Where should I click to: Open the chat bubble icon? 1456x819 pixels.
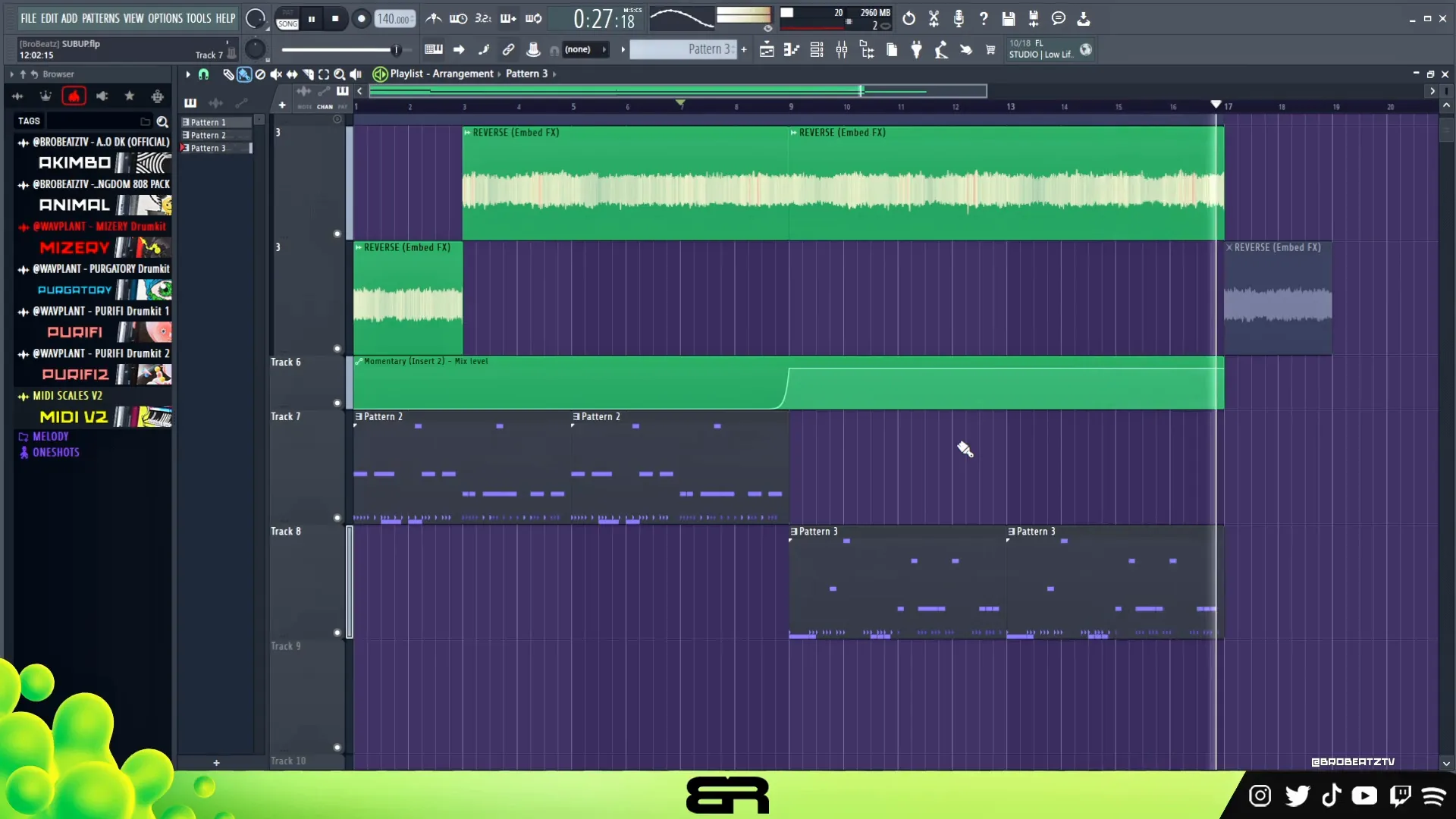point(1059,18)
